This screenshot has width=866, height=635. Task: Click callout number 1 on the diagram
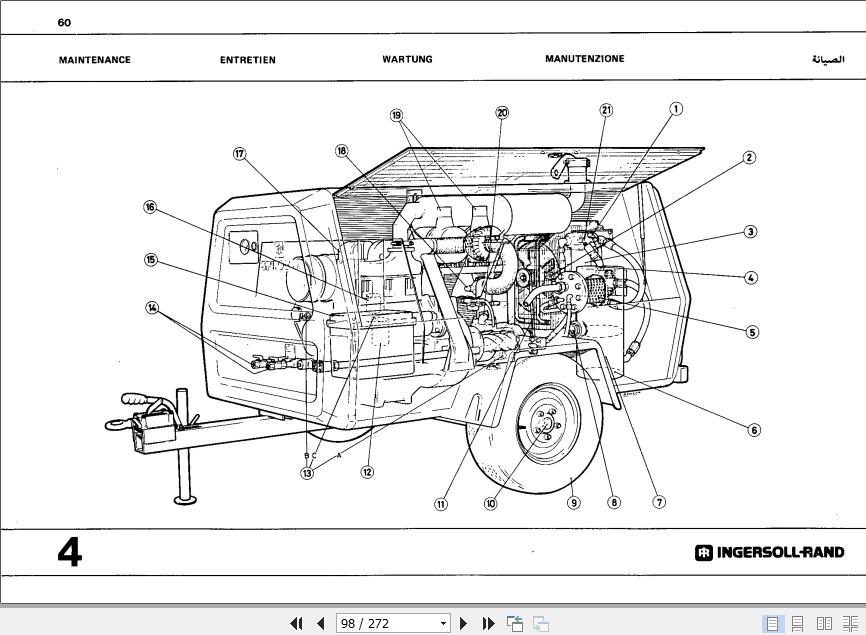[x=675, y=107]
